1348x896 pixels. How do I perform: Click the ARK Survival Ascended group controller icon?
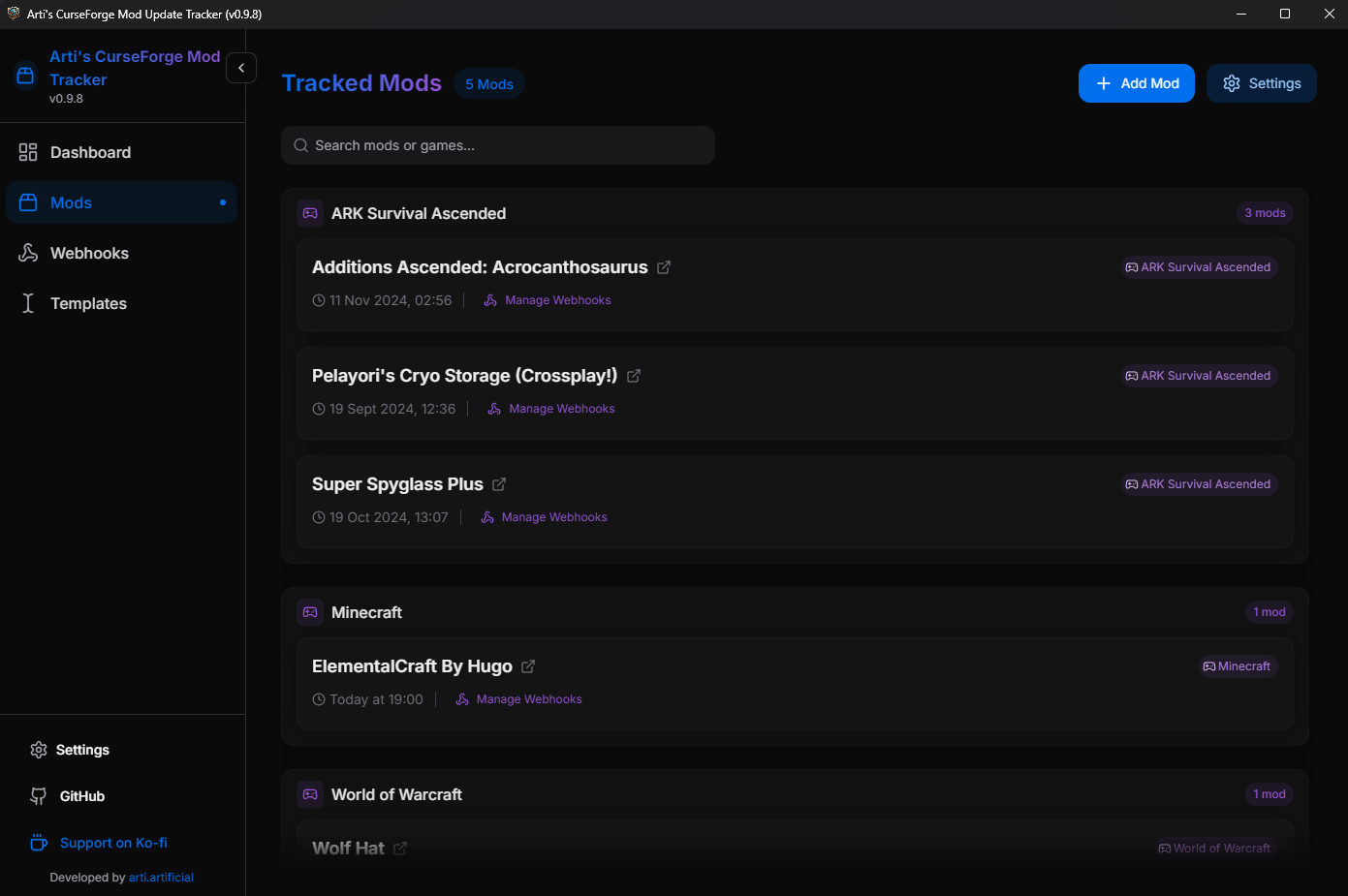(310, 213)
